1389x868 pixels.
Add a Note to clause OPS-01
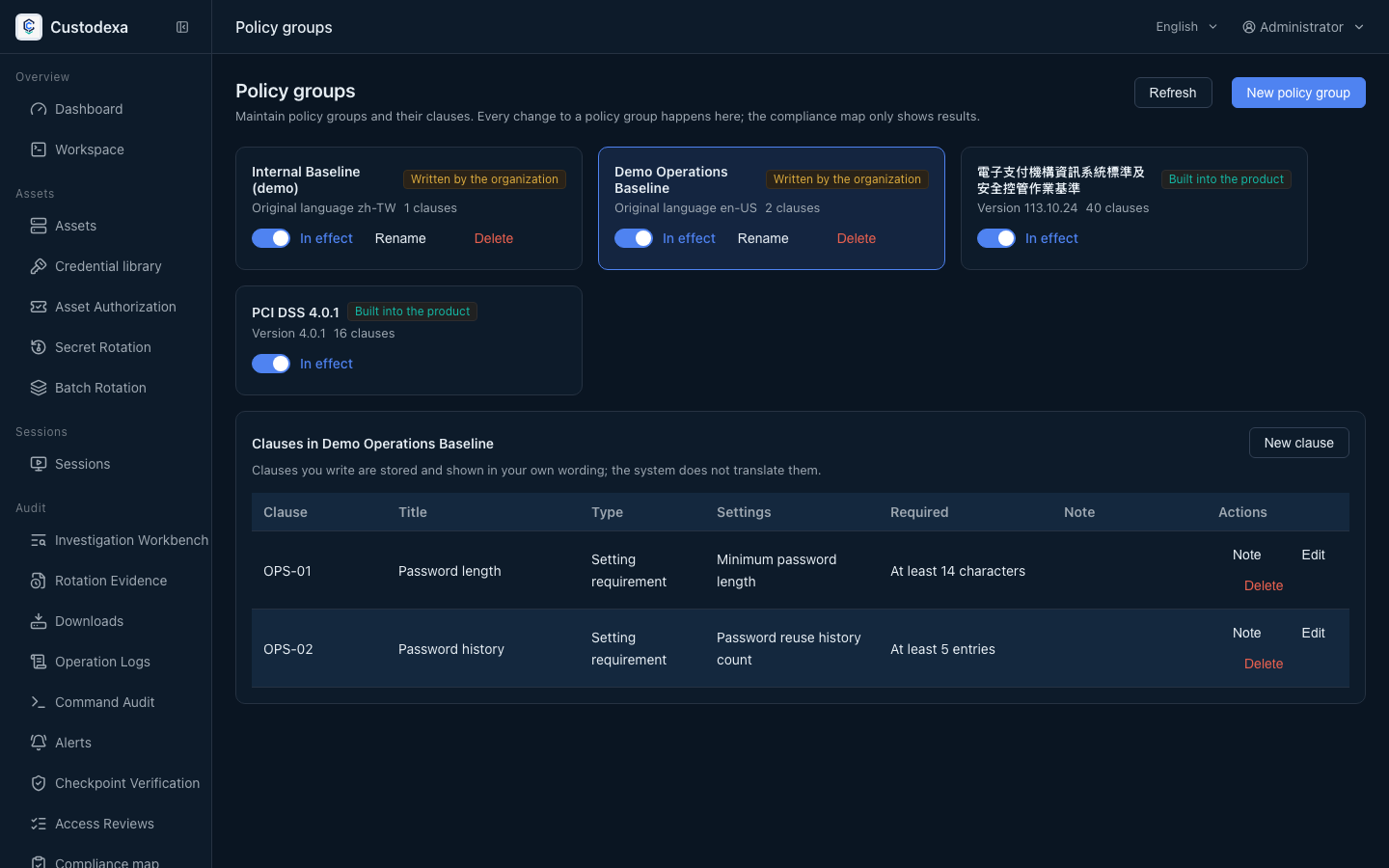click(1247, 555)
